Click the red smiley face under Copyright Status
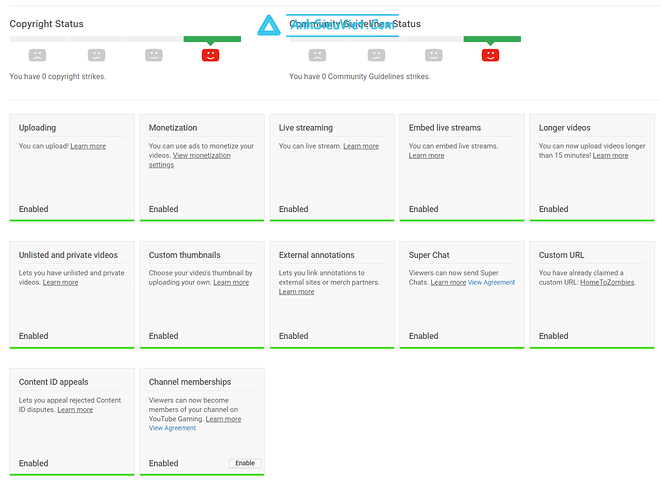Viewport: 661px width, 500px height. tap(210, 55)
